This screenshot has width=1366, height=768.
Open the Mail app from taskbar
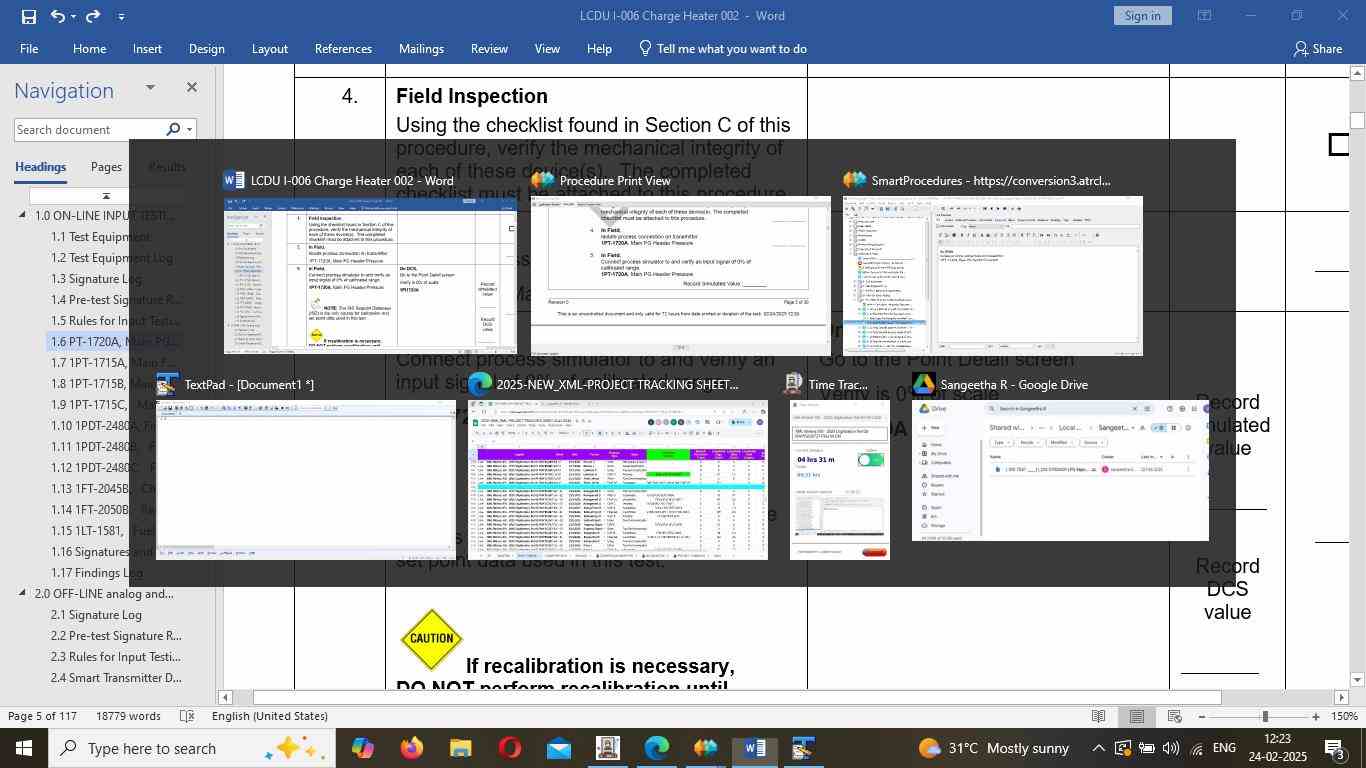pyautogui.click(x=558, y=748)
